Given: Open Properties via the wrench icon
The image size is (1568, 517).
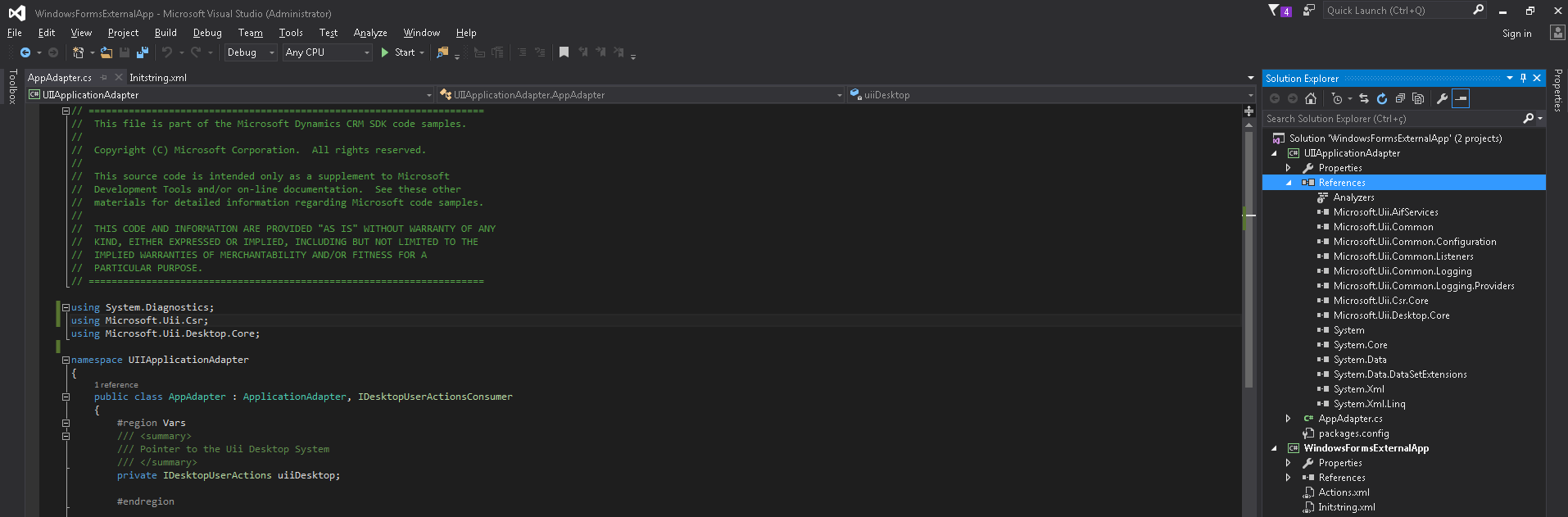Looking at the screenshot, I should [1442, 99].
